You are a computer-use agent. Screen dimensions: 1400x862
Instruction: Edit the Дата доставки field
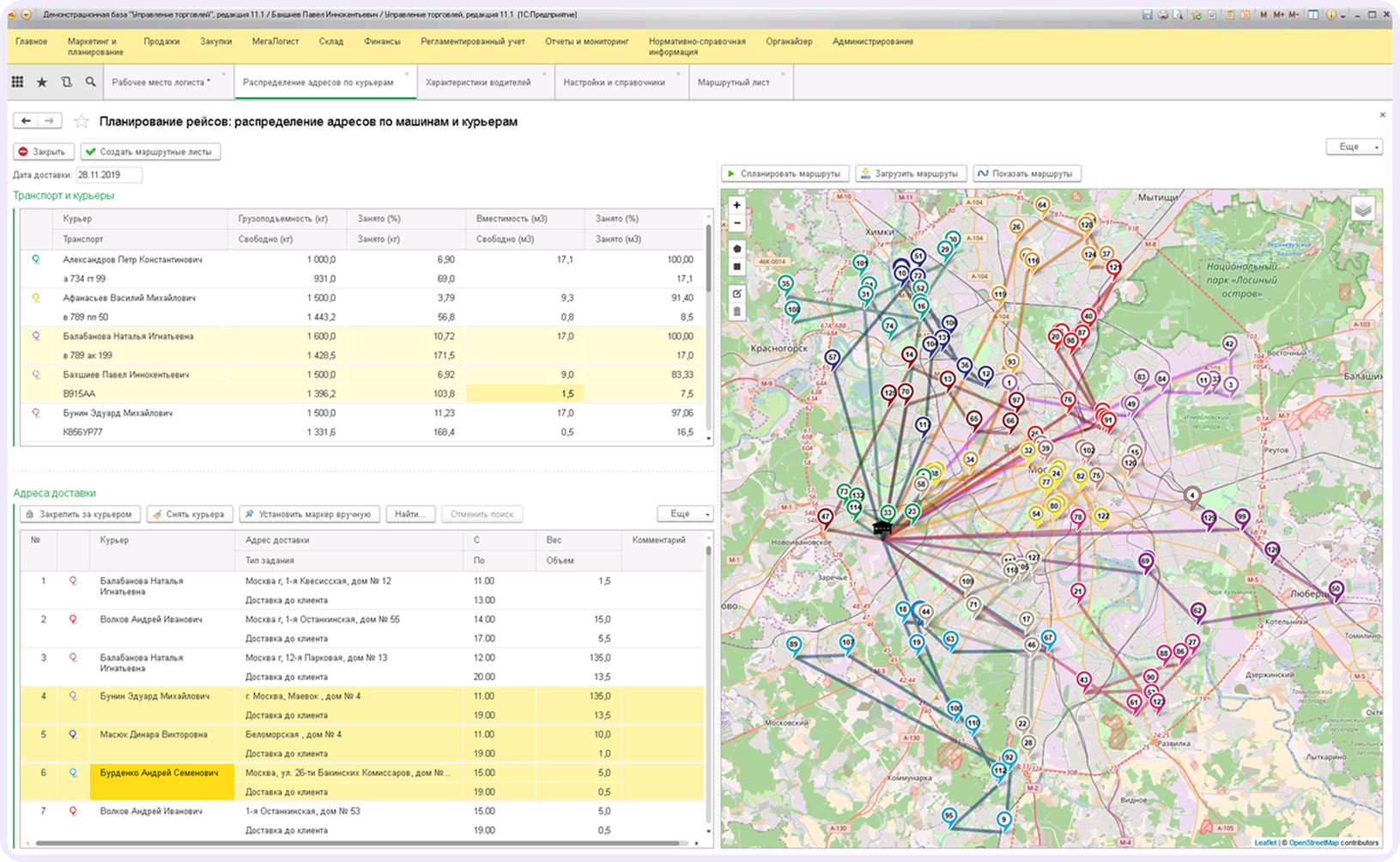108,174
